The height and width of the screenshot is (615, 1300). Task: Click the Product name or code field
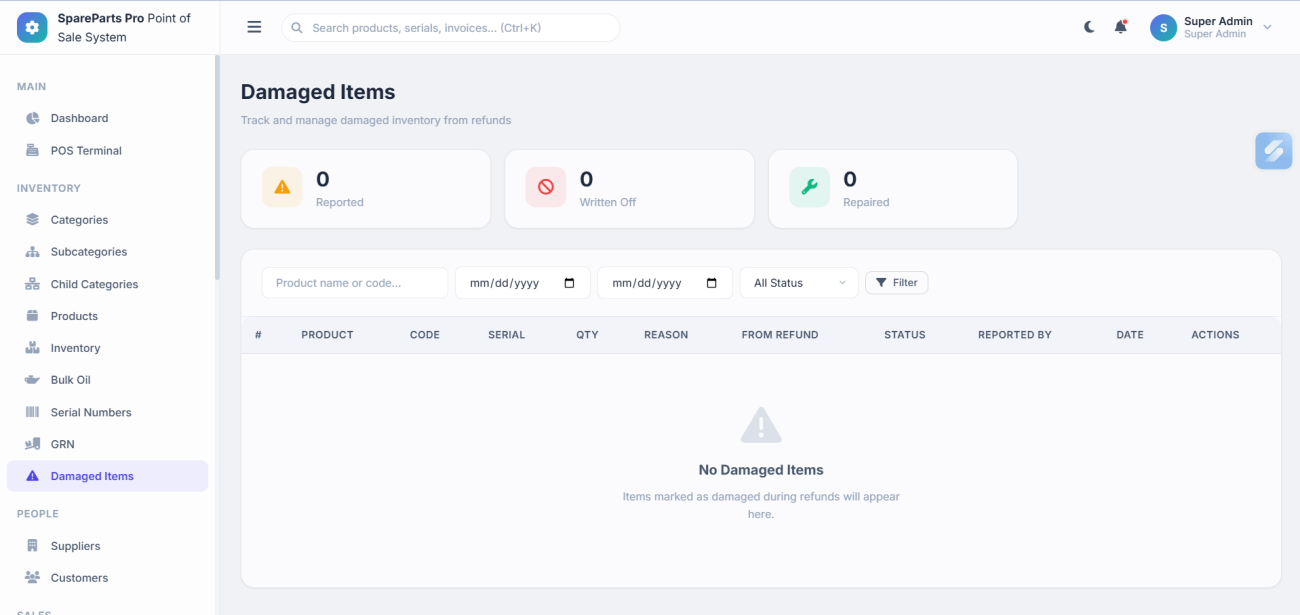pyautogui.click(x=355, y=283)
